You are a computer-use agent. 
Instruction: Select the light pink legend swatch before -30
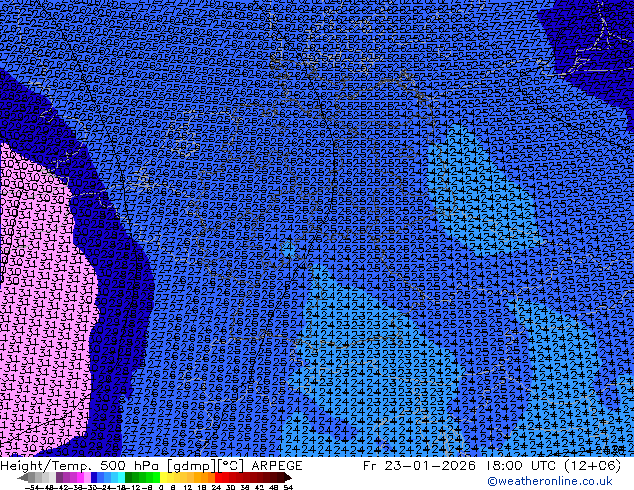(x=87, y=478)
